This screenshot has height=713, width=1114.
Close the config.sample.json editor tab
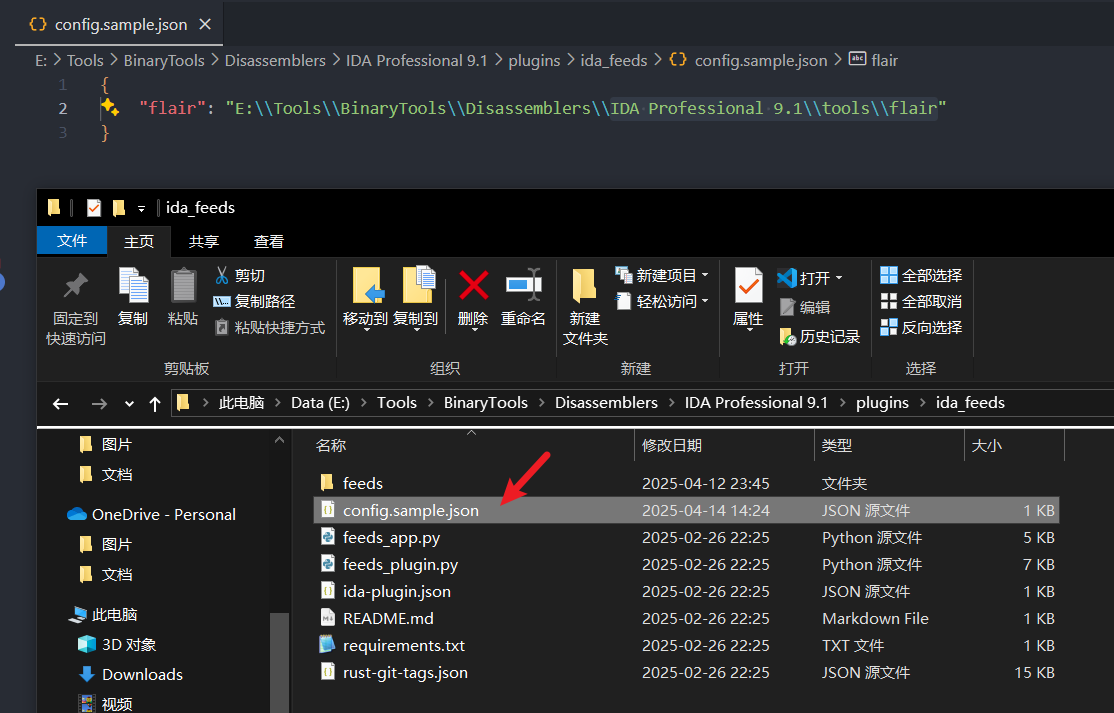pos(205,24)
